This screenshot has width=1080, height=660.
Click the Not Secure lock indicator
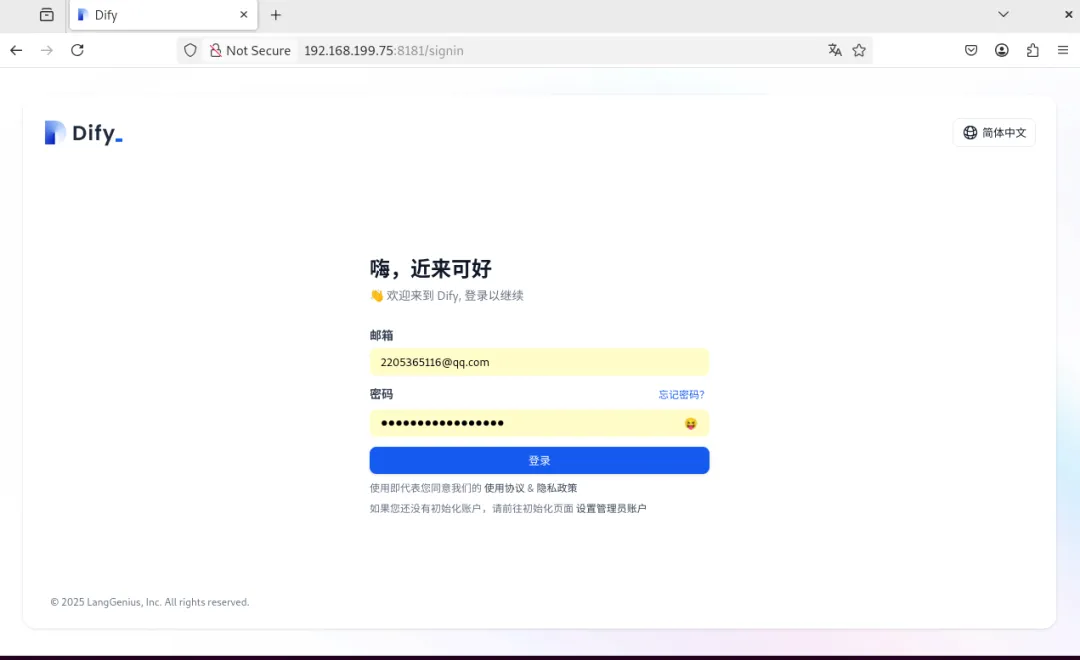250,50
